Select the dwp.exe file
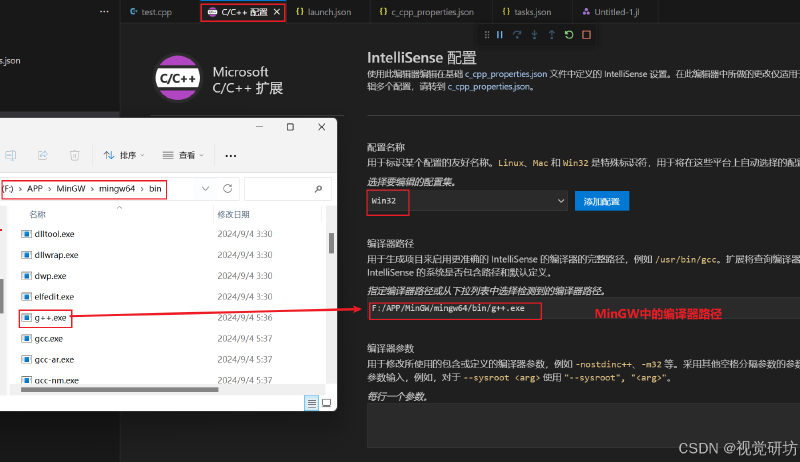The height and width of the screenshot is (462, 800). point(50,276)
